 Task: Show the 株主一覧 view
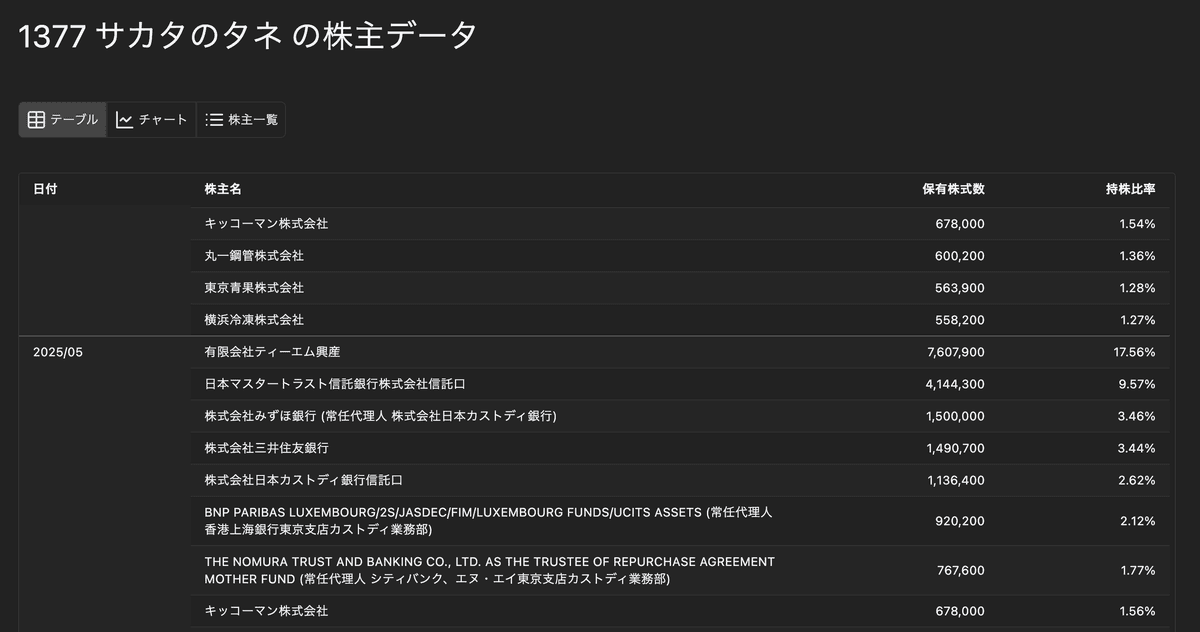(x=241, y=120)
